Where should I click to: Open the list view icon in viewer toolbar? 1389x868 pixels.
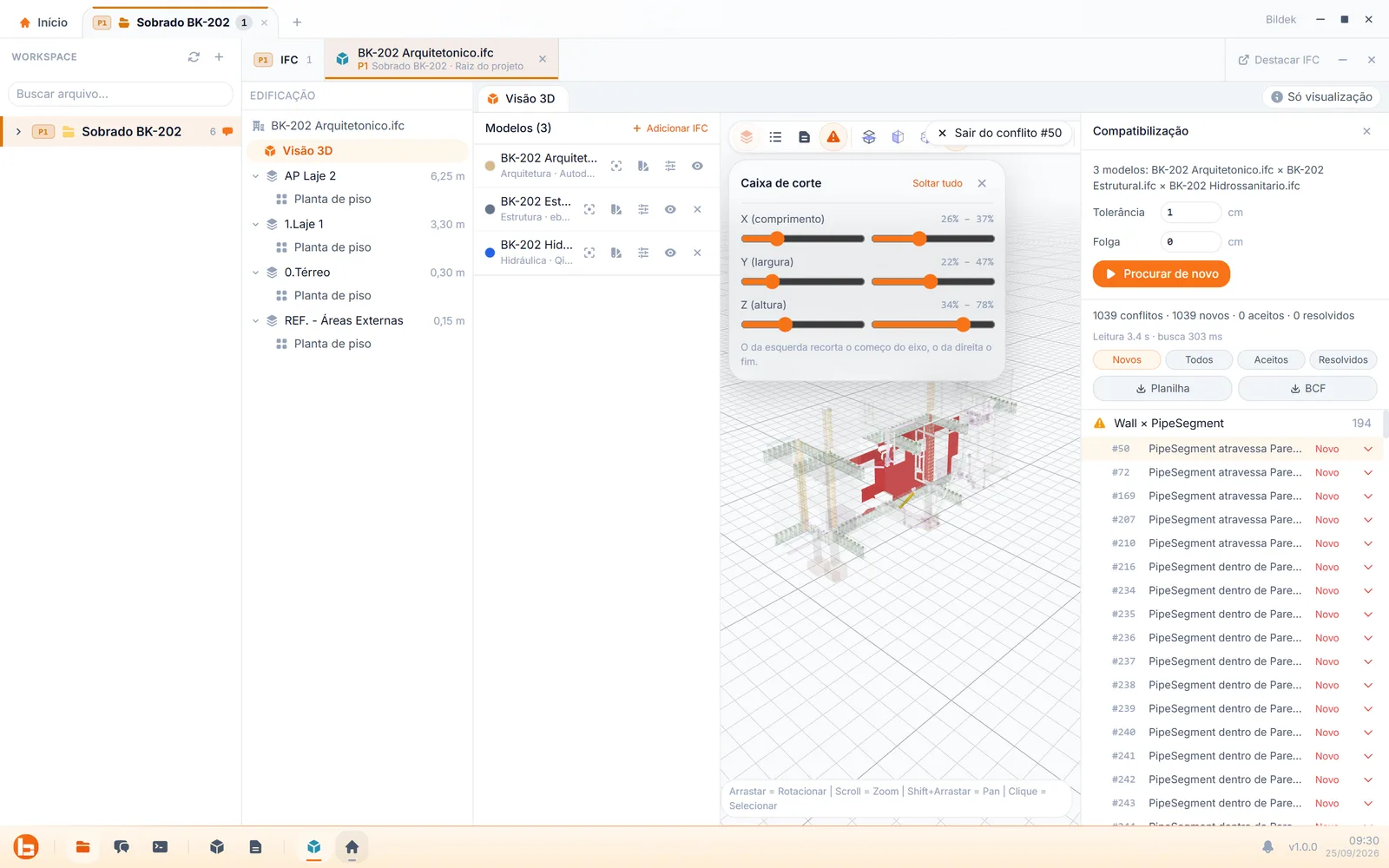[775, 136]
